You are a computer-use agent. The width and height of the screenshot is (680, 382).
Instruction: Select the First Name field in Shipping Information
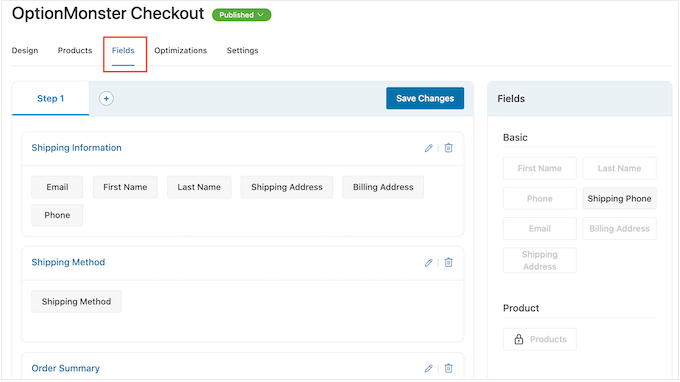(125, 187)
